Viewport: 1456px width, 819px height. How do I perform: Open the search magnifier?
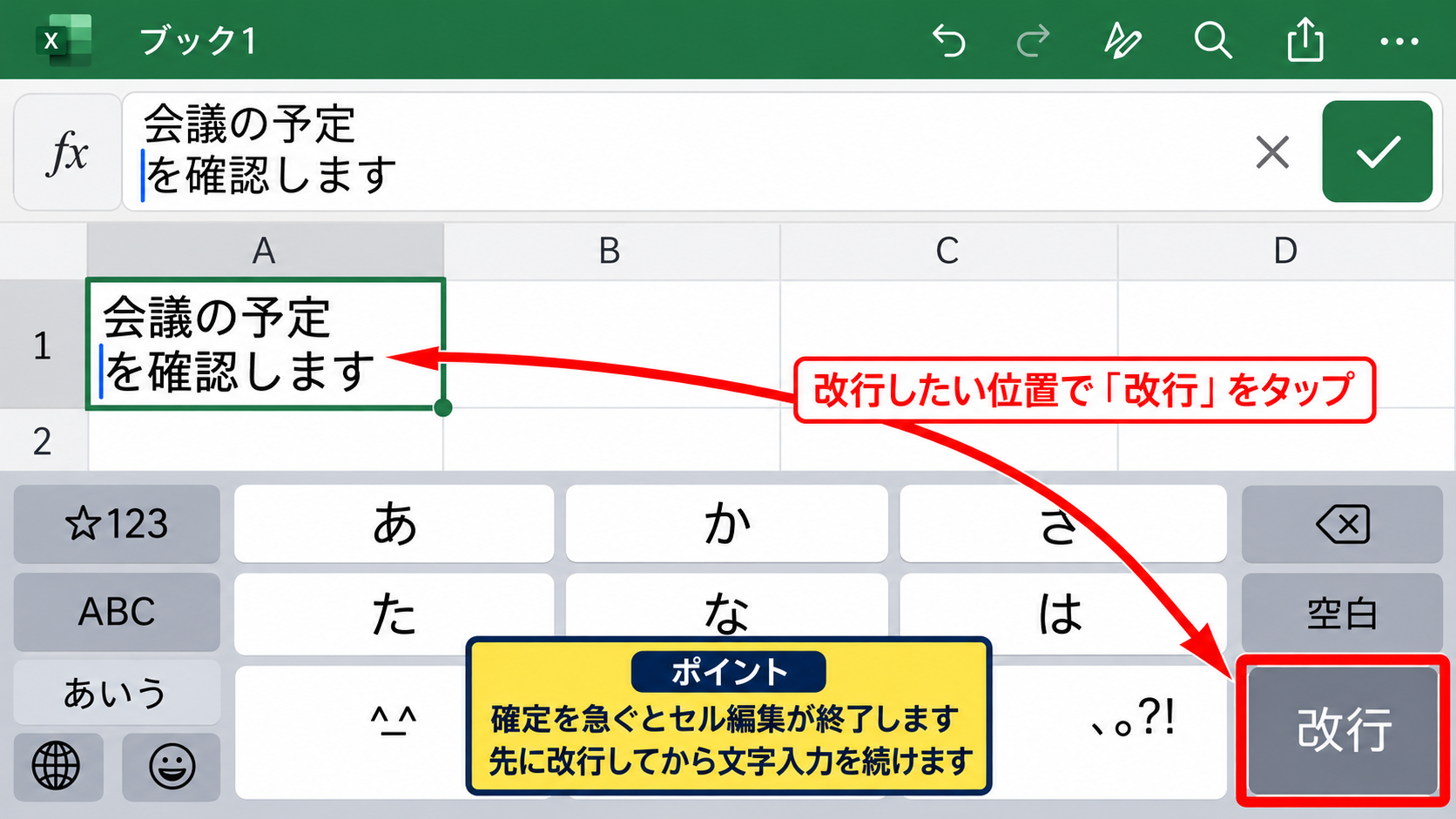[1213, 40]
